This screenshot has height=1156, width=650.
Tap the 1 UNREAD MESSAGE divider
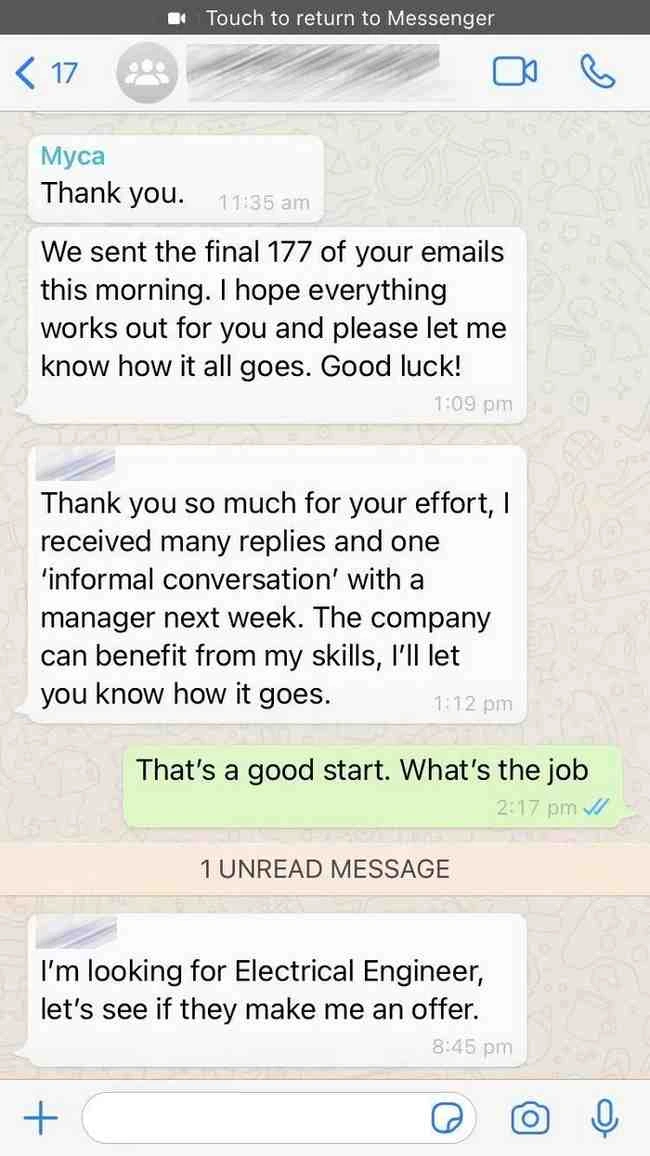(325, 868)
